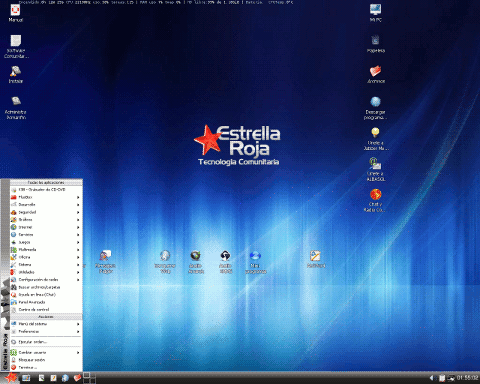
Task: Click the Estrella Roja star start button
Action: pyautogui.click(x=10, y=378)
